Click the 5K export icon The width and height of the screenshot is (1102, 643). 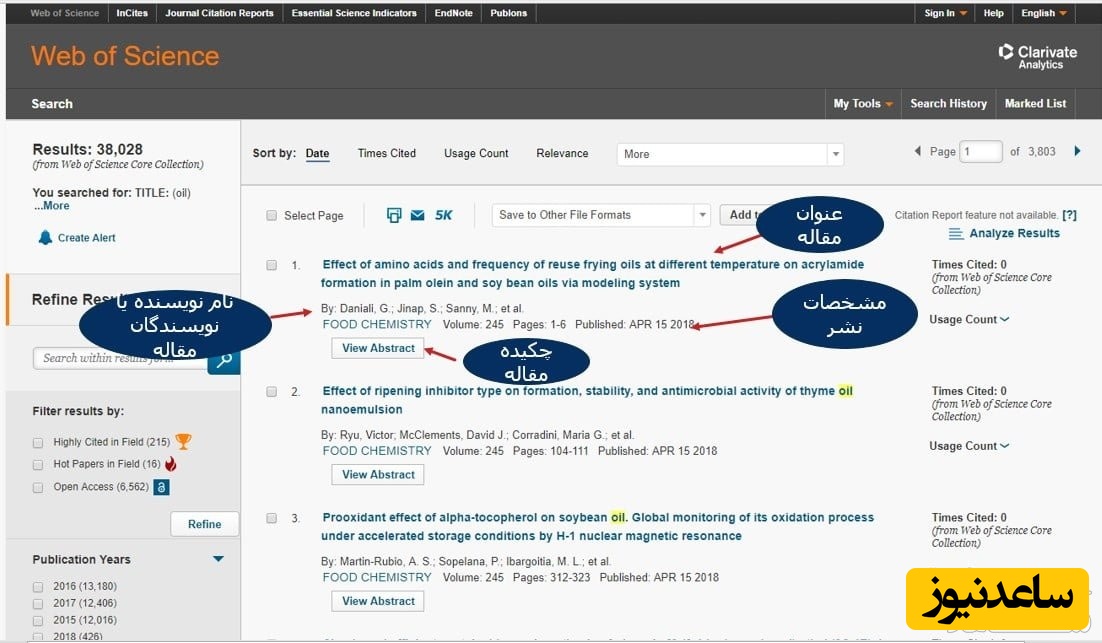tap(444, 215)
